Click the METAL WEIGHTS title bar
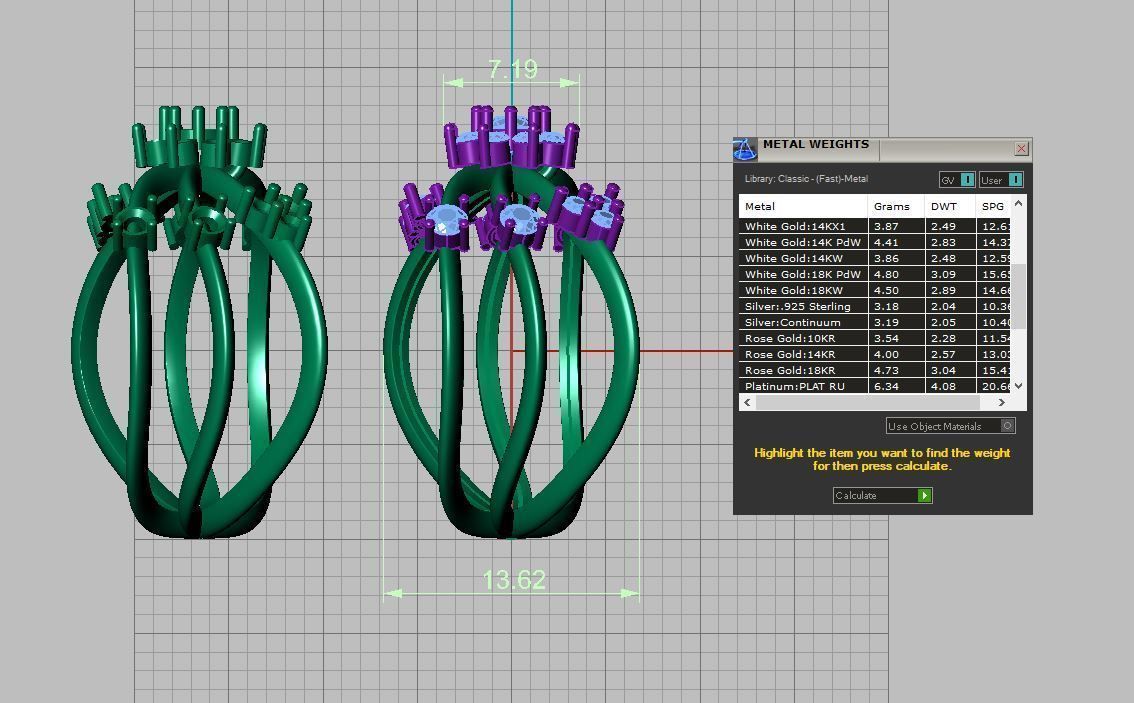 click(x=882, y=148)
